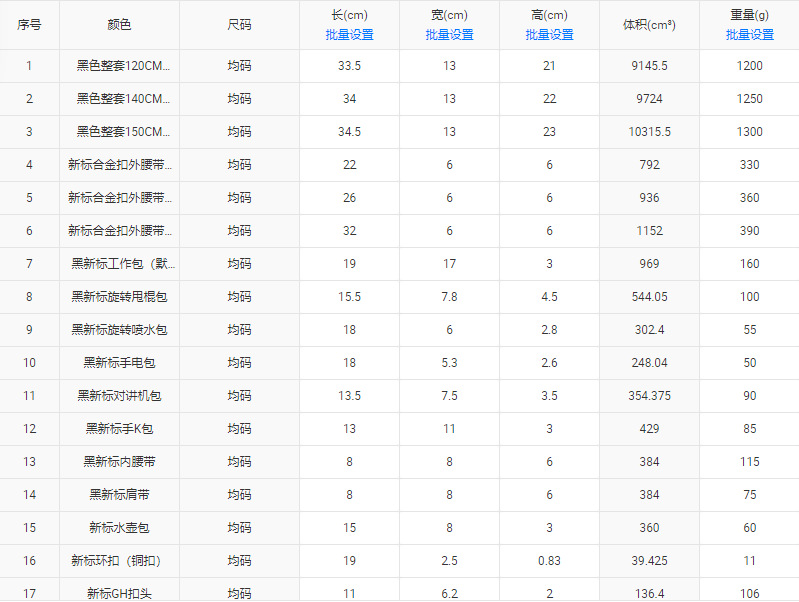Screen dimensions: 799x602
Task: Edit width value 17 in row 7
Action: click(x=449, y=264)
